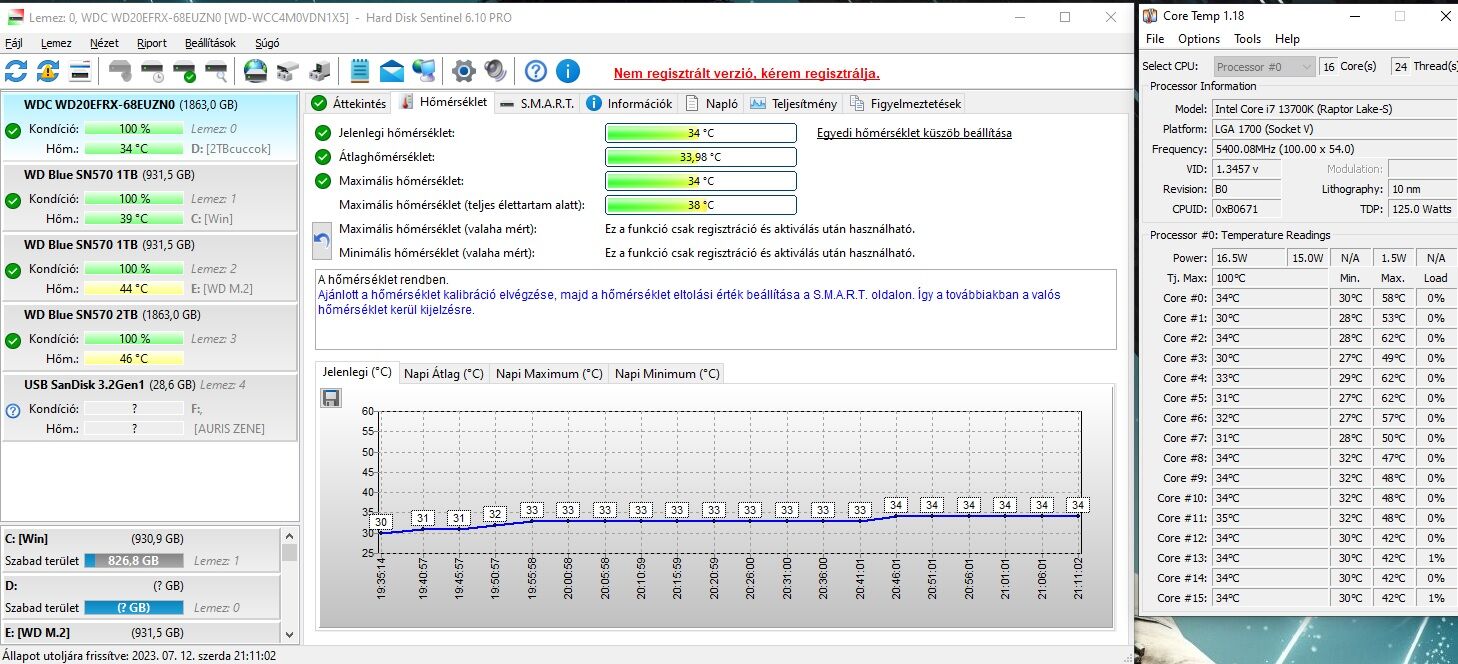The width and height of the screenshot is (1458, 664).
Task: Click the drive list scrollbar down arrow
Action: [x=289, y=634]
